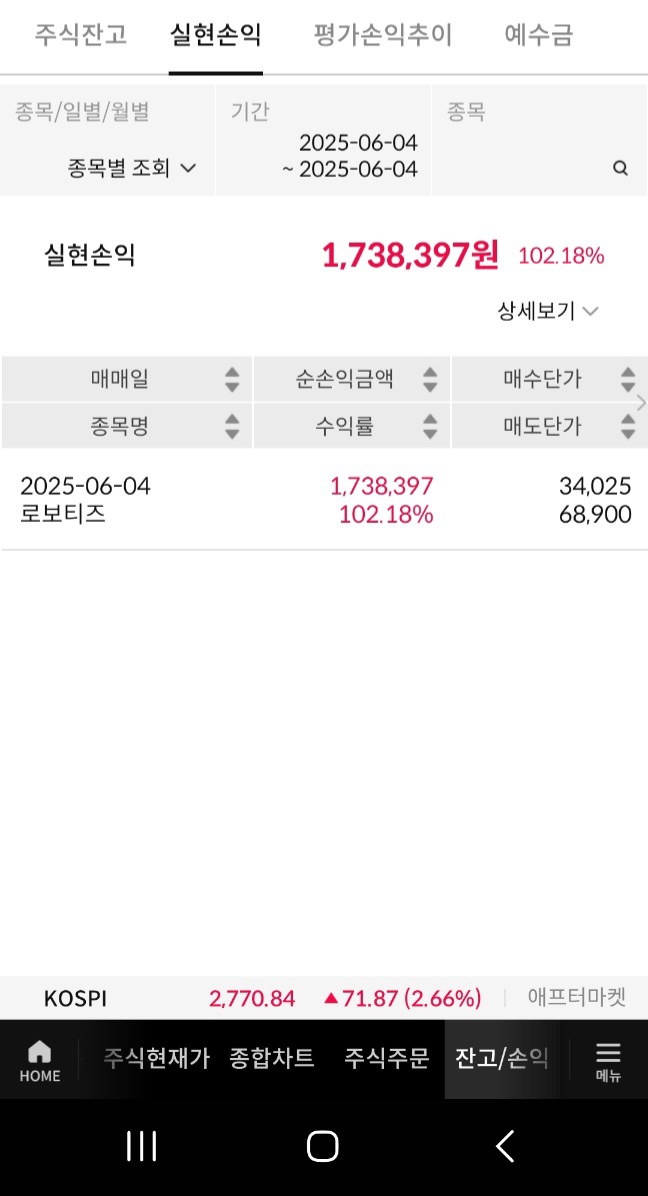Sort by 종목명 using sort arrows
648x1196 pixels.
pos(232,427)
